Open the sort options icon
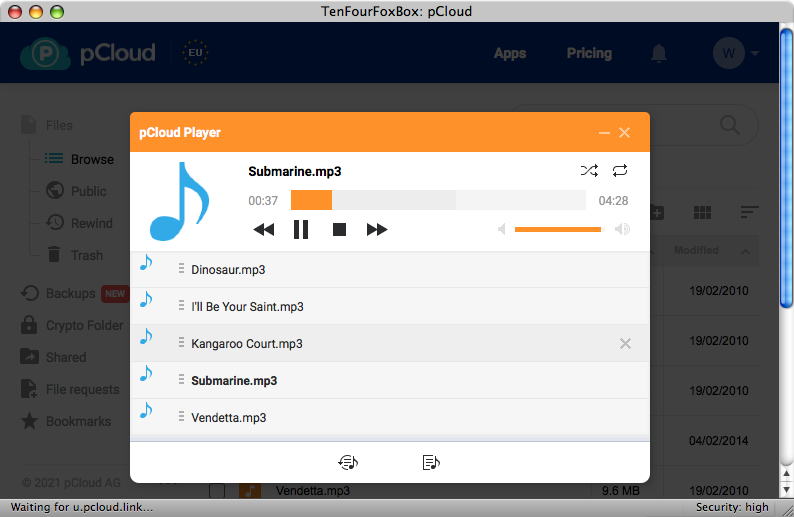 (x=749, y=212)
